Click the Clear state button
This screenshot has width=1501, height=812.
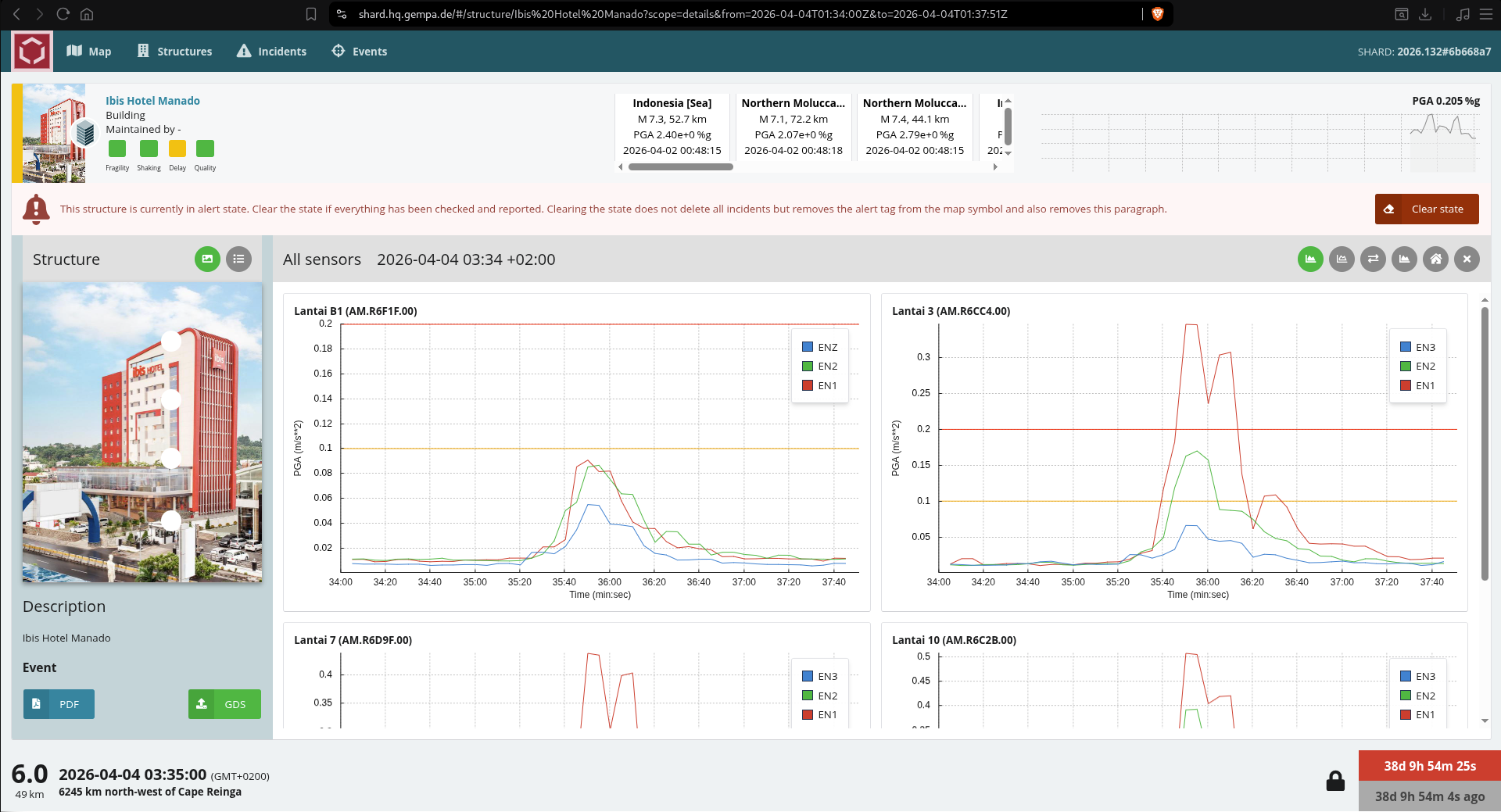click(1427, 209)
